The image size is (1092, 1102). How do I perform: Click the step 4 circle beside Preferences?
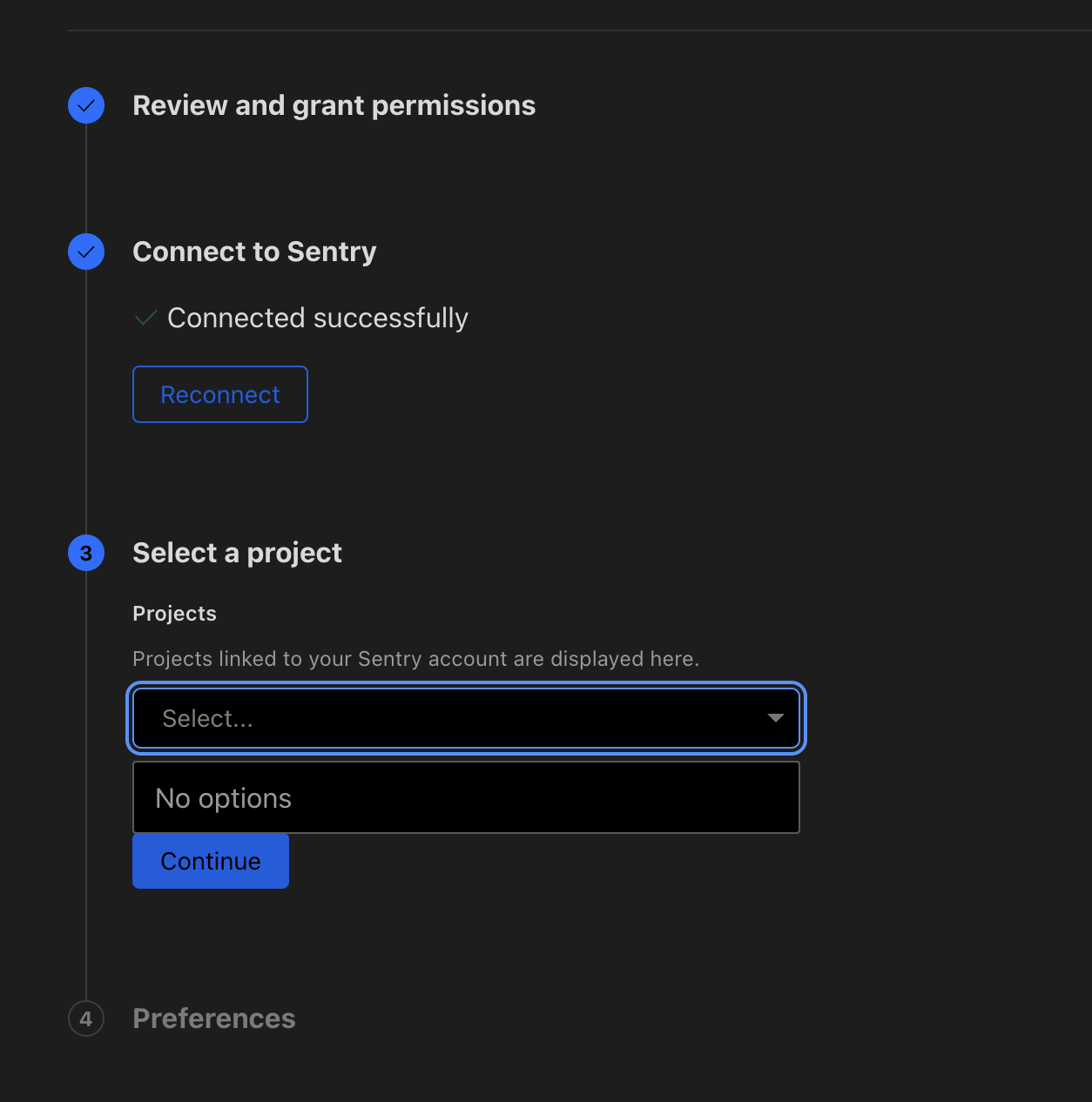click(x=86, y=1018)
